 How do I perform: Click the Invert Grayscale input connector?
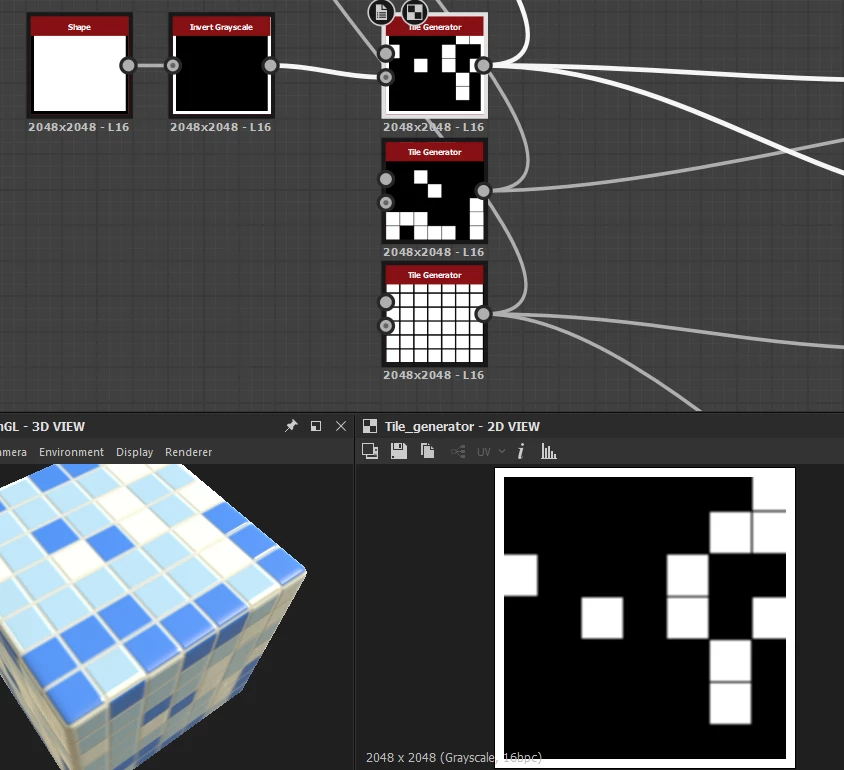tap(172, 65)
